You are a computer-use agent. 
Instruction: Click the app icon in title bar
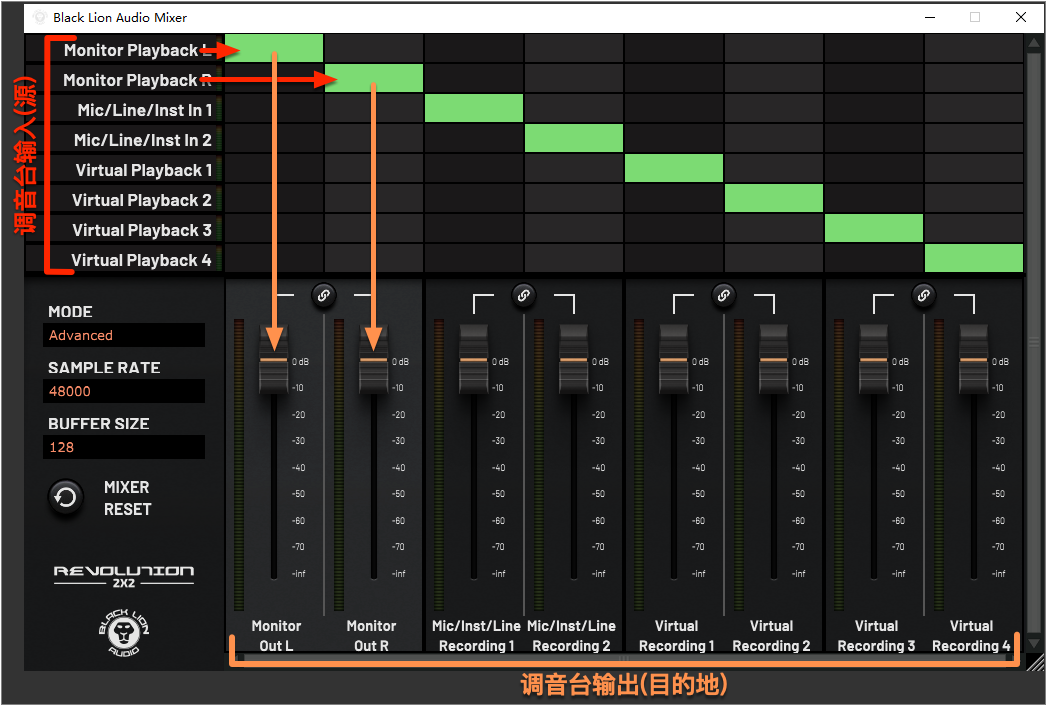click(40, 18)
